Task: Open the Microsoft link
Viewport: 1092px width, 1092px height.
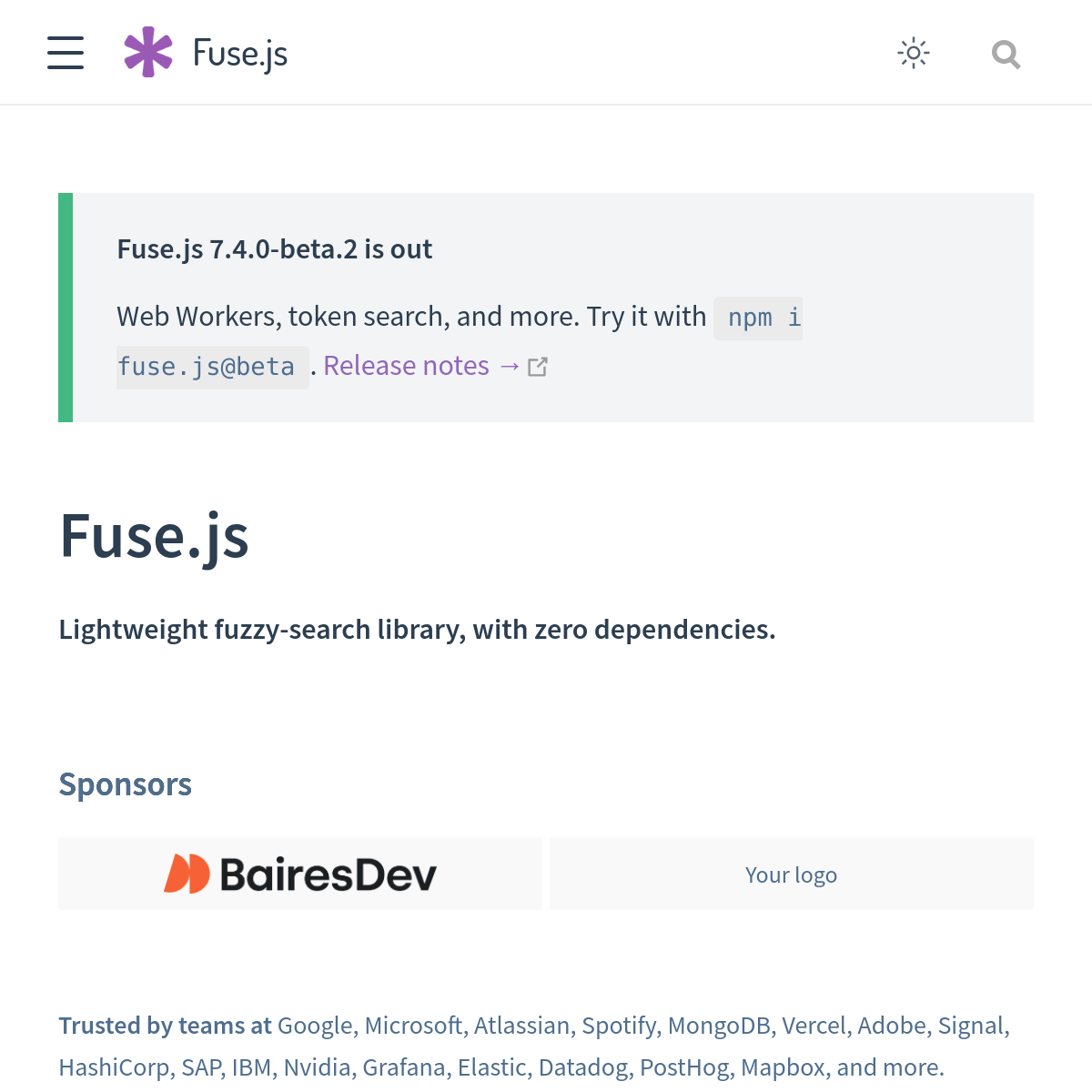Action: click(x=414, y=1025)
